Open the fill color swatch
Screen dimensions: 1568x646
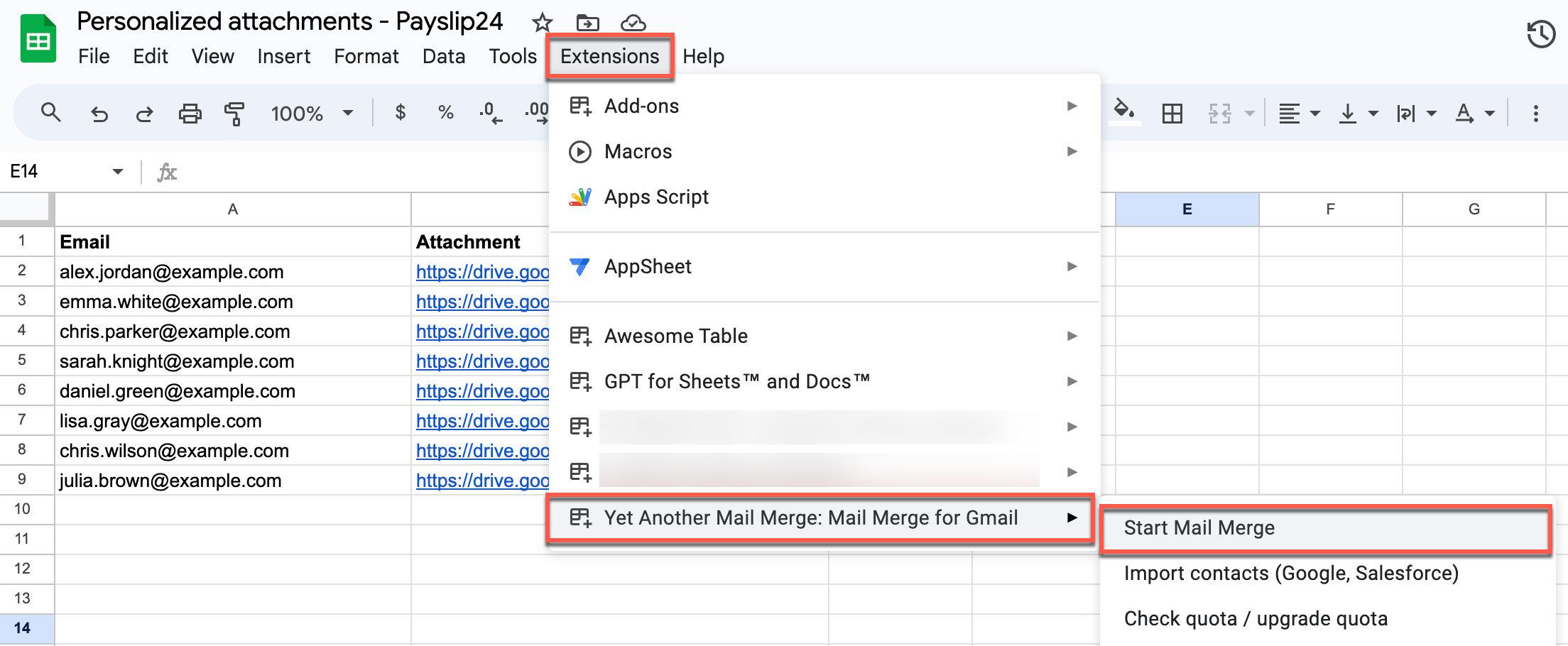point(1124,112)
